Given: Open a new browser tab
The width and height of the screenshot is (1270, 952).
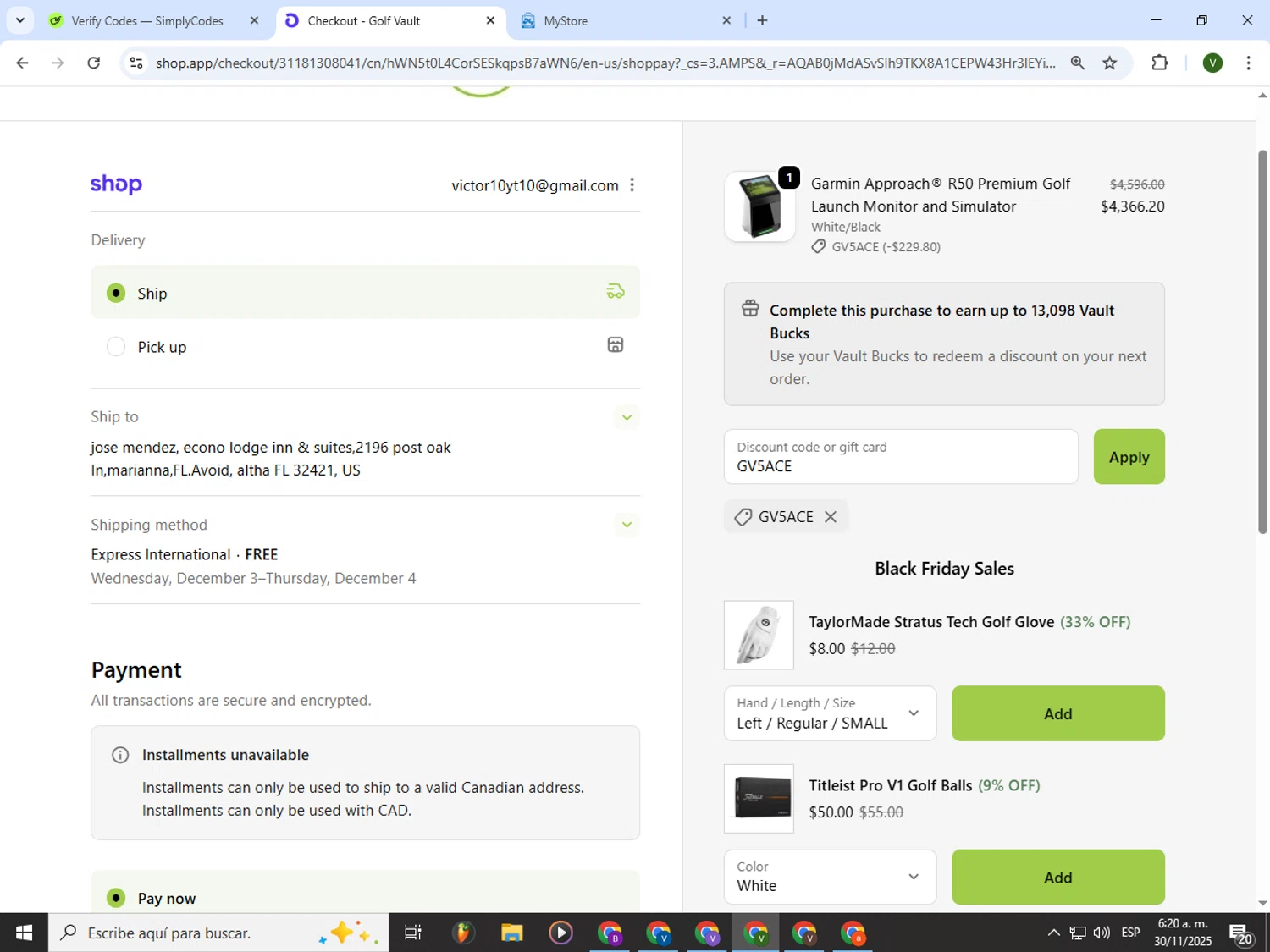Looking at the screenshot, I should [762, 20].
